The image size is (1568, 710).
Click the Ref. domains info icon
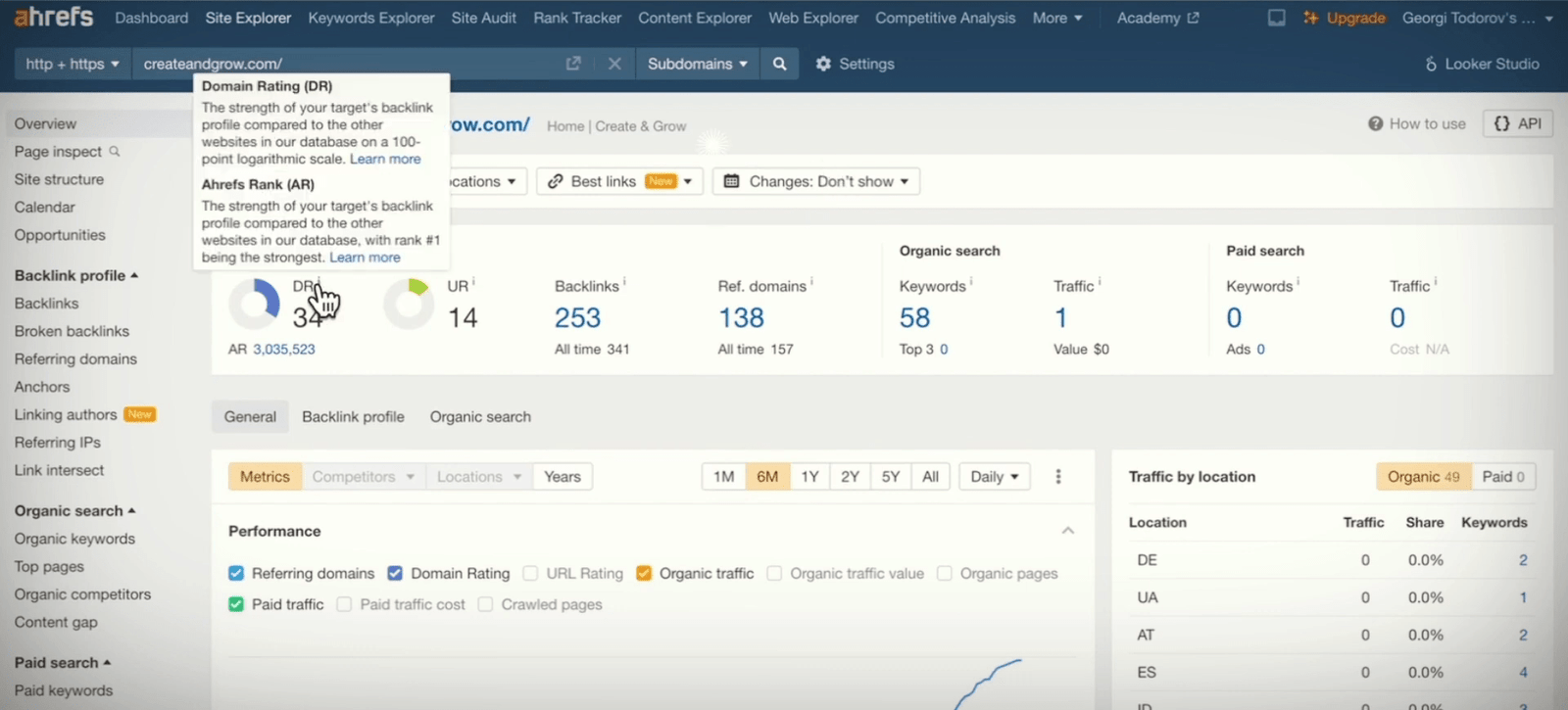point(811,282)
